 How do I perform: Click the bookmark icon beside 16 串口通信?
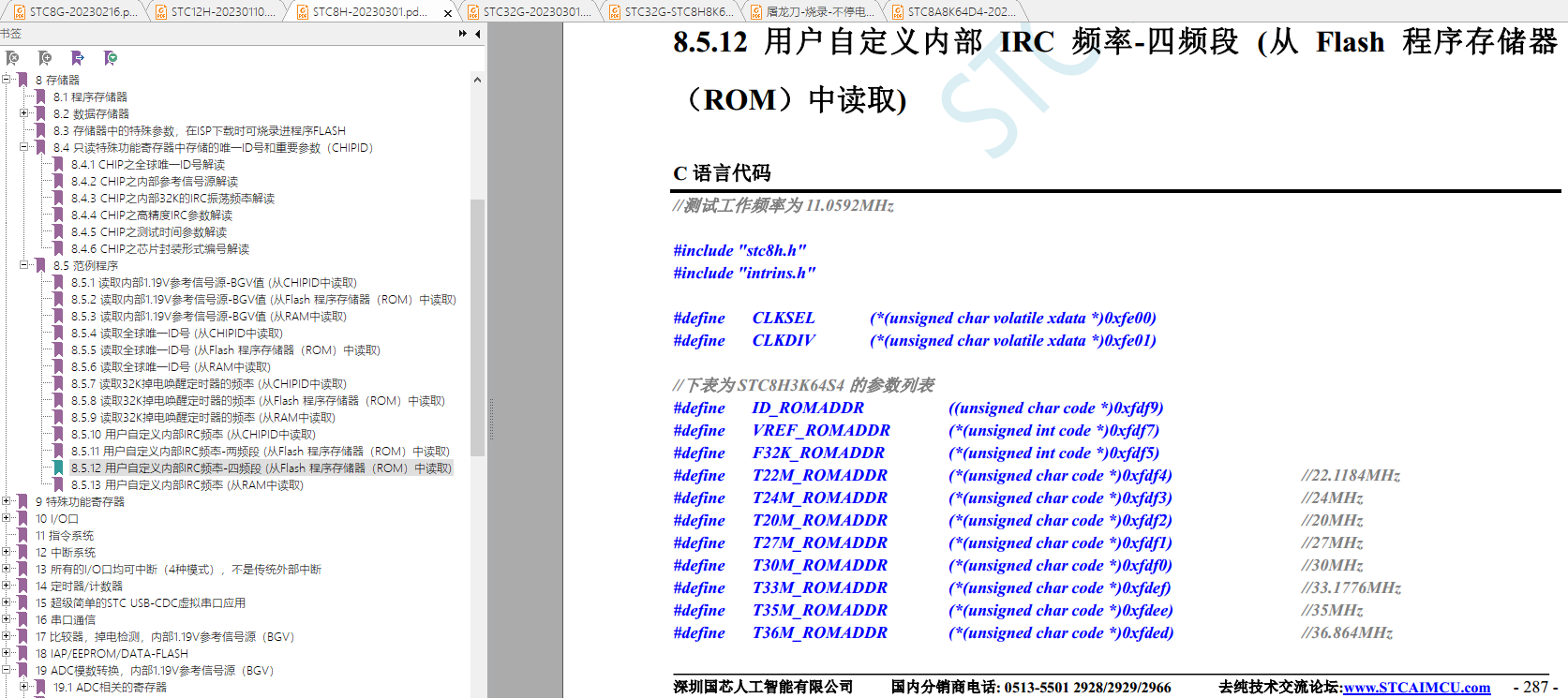pos(22,620)
